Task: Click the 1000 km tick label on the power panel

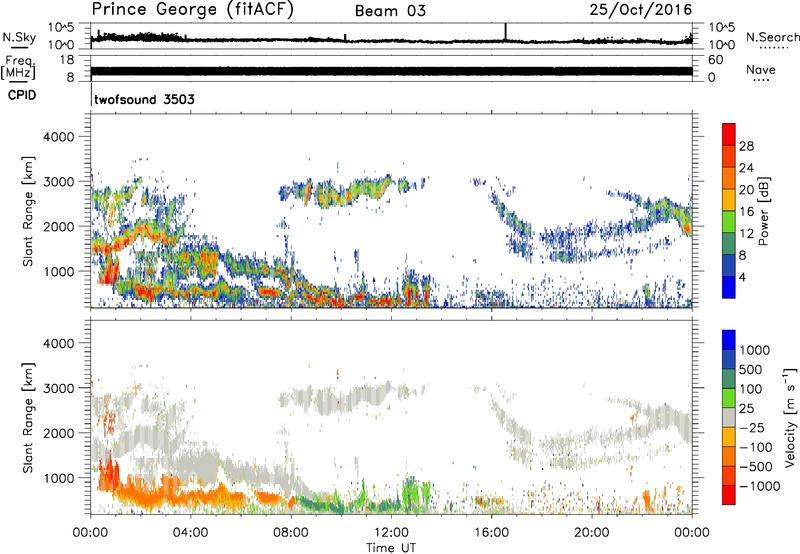Action: pos(58,271)
